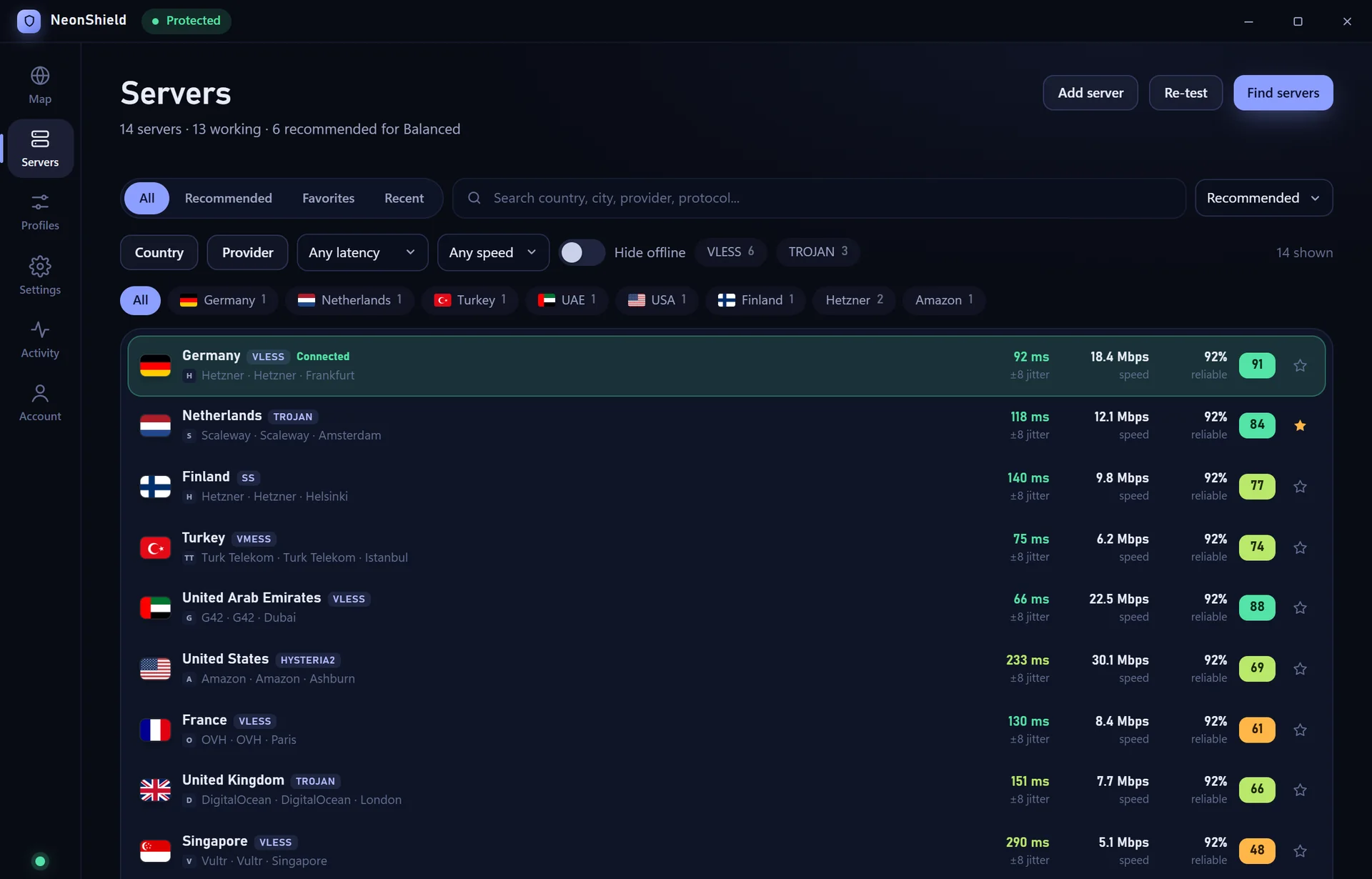Filter servers by Netherlands chip
The height and width of the screenshot is (879, 1372).
349,300
